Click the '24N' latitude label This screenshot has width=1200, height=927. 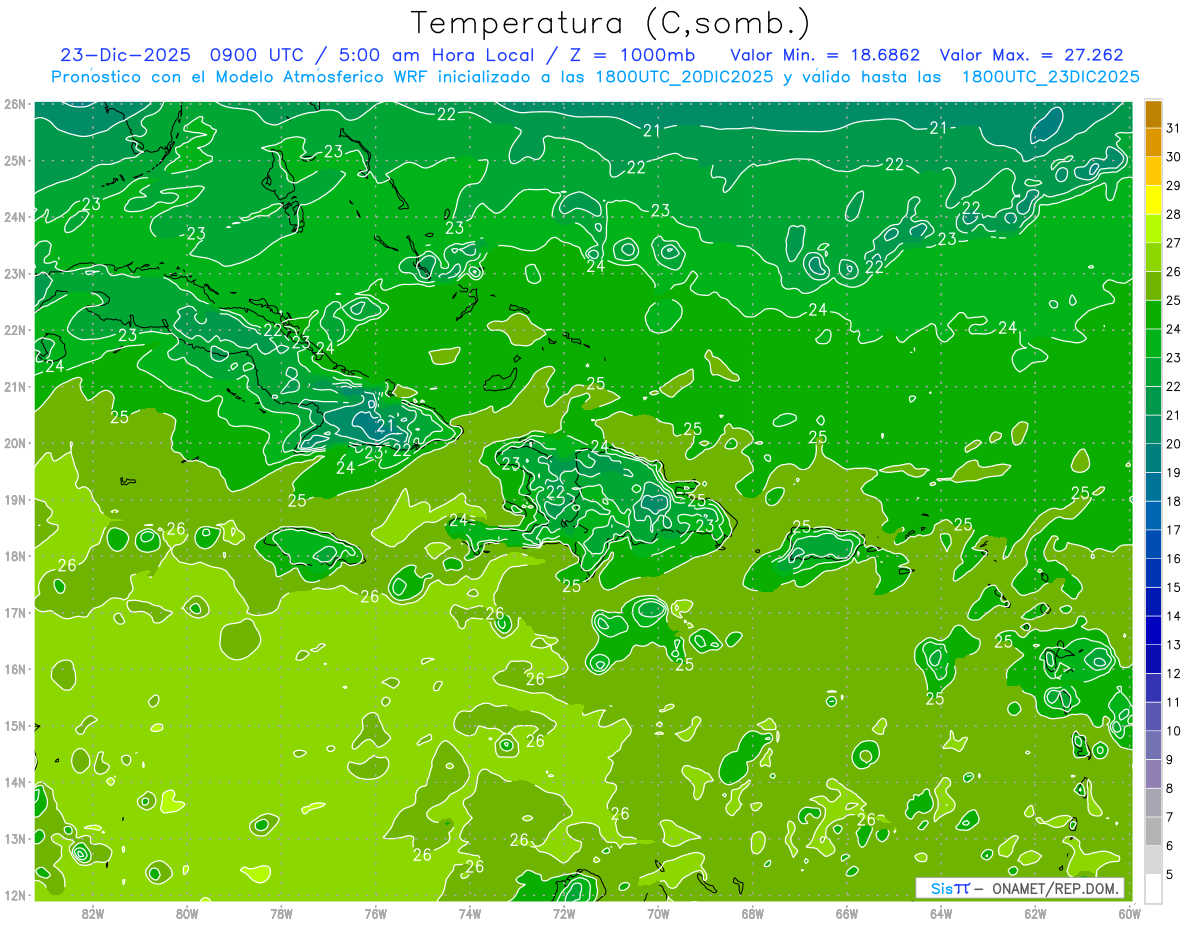click(x=14, y=217)
